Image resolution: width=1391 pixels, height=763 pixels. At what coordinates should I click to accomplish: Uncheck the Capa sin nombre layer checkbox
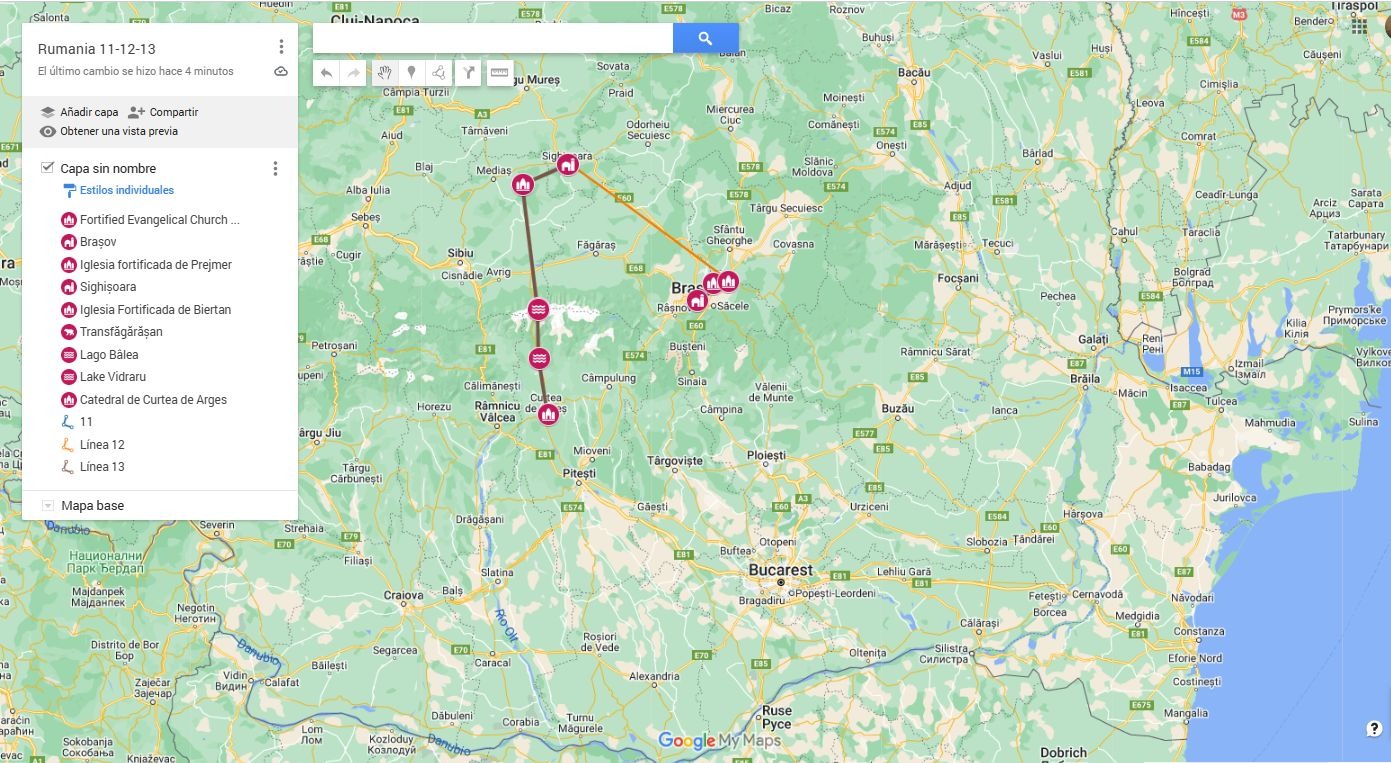click(x=47, y=168)
